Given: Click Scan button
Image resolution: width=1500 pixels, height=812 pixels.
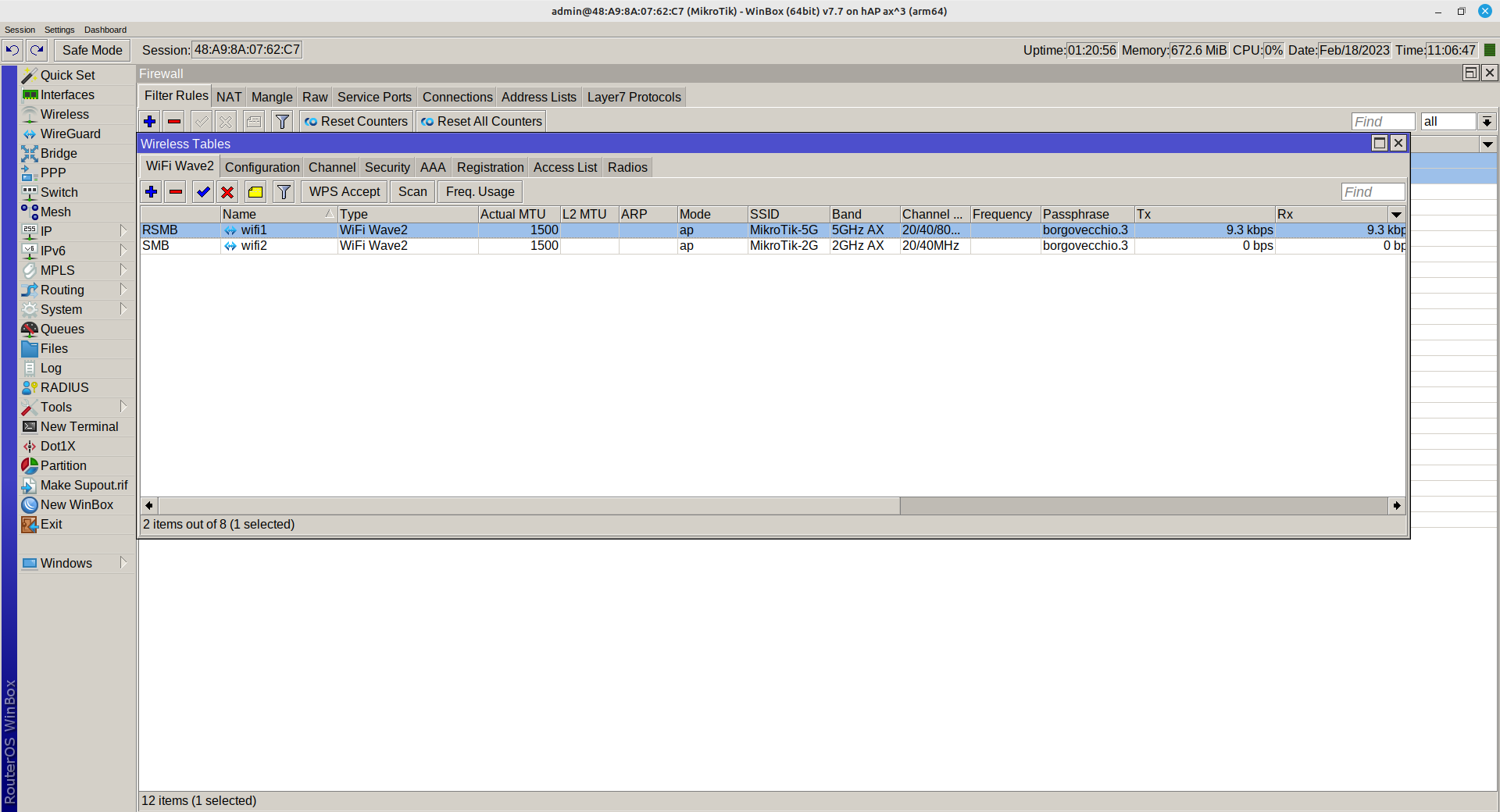Looking at the screenshot, I should 412,191.
